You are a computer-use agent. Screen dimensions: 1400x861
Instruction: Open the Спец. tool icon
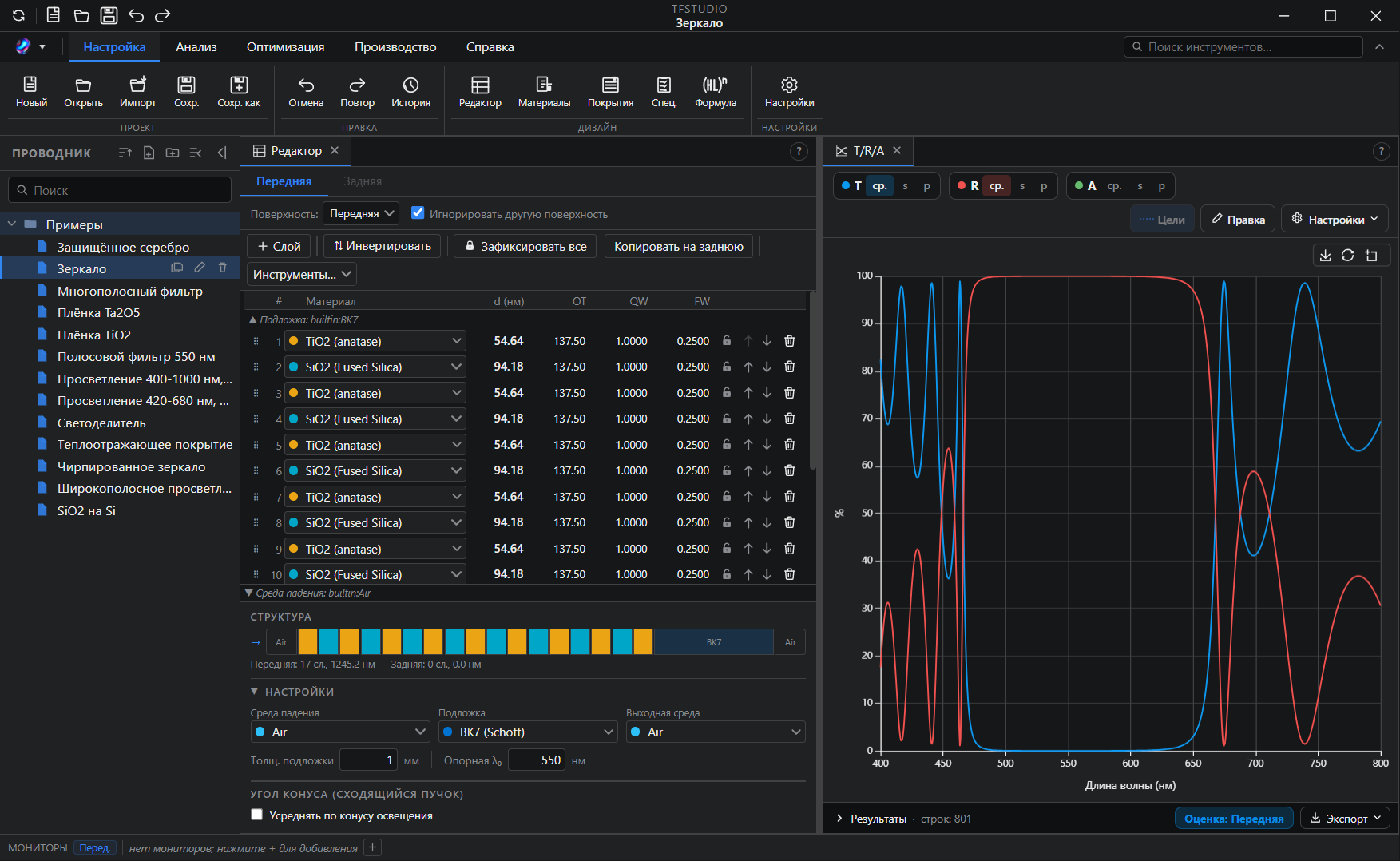664,92
